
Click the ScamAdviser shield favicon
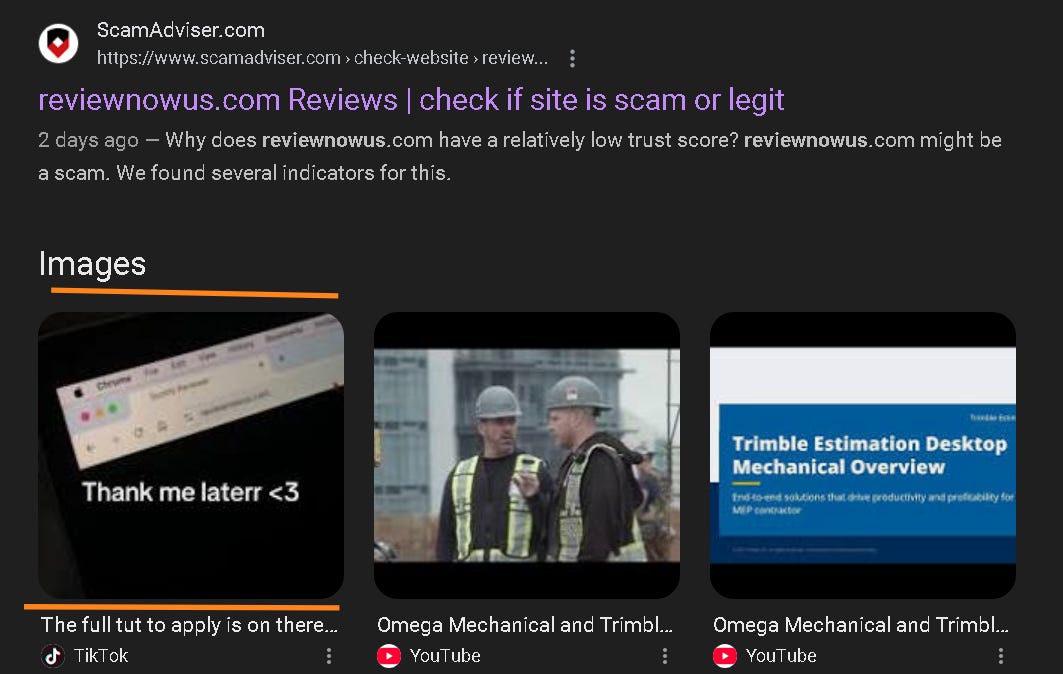click(58, 44)
